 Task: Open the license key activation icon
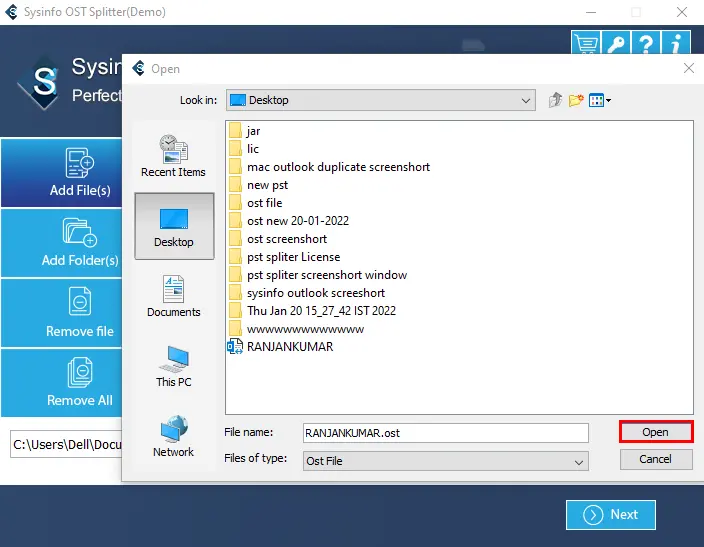coord(616,43)
